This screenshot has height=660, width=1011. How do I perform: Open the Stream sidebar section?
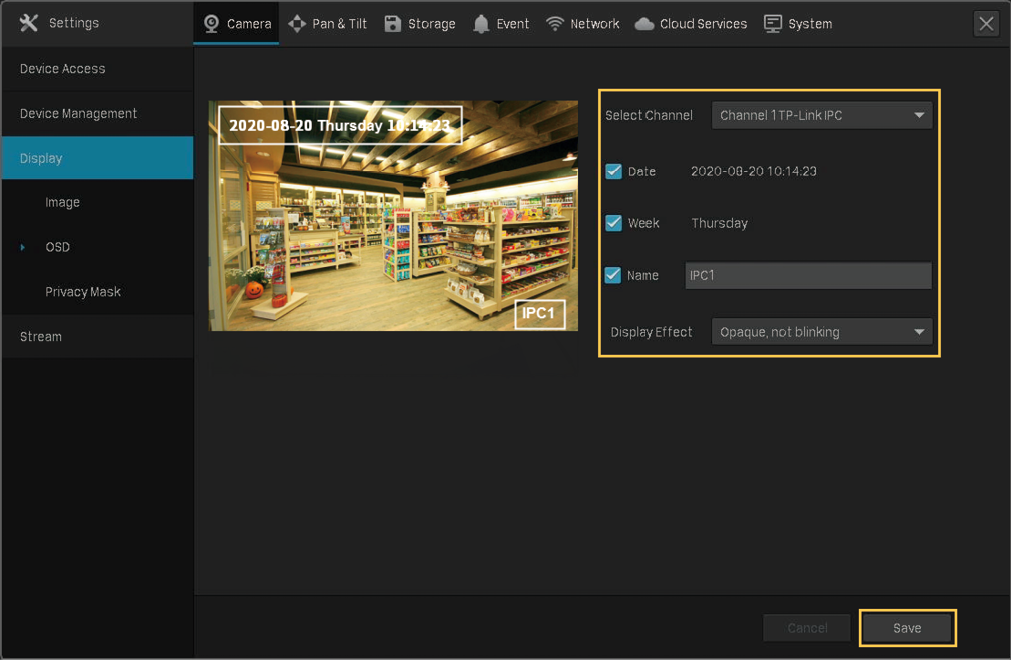(x=97, y=336)
